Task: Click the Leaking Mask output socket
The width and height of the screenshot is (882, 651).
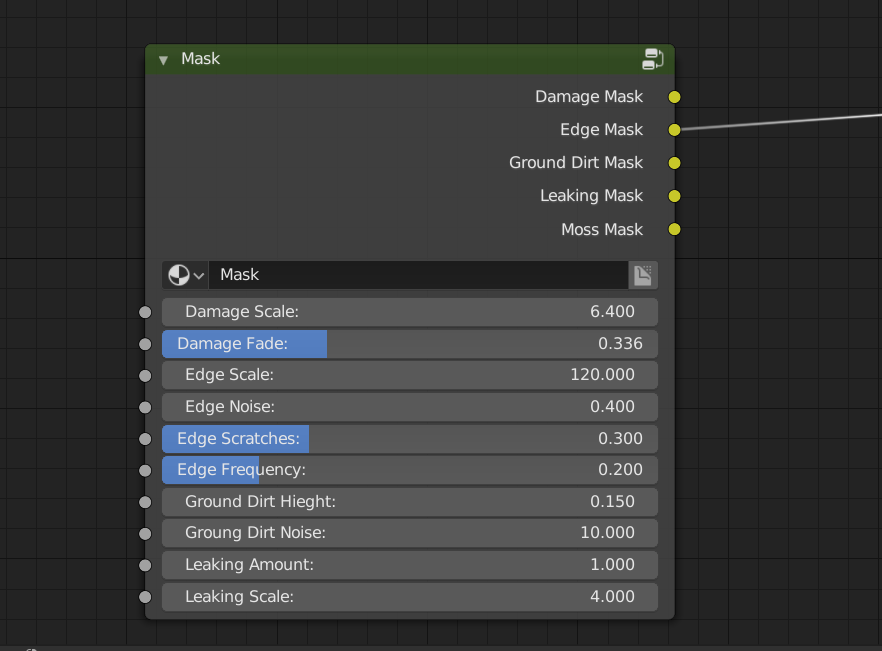Action: click(x=674, y=196)
